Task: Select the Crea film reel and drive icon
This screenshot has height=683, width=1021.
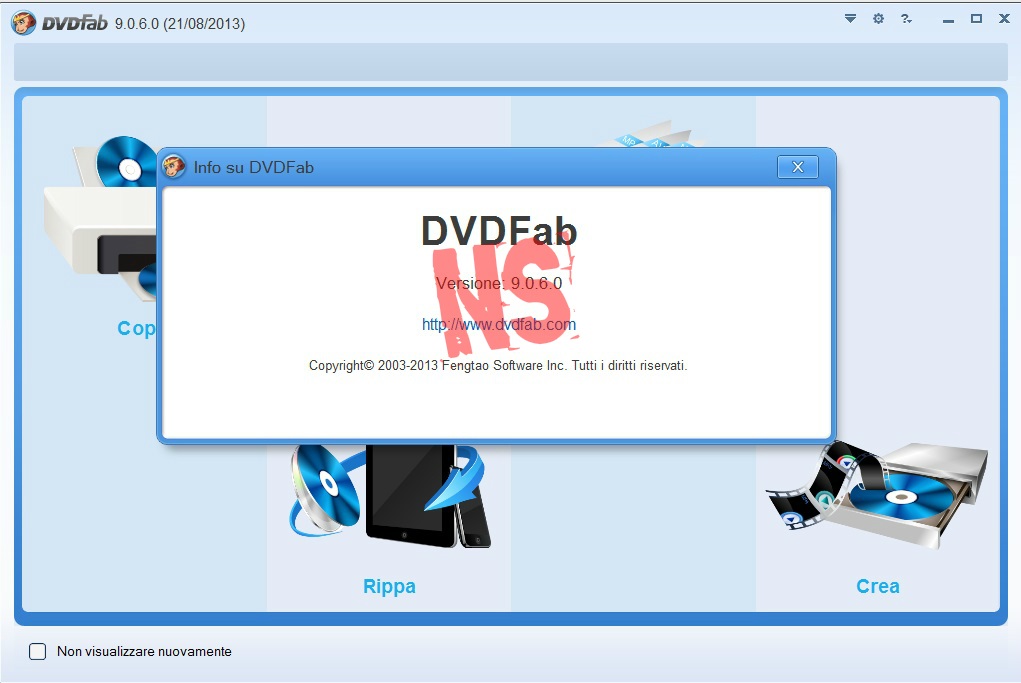Action: click(x=876, y=495)
